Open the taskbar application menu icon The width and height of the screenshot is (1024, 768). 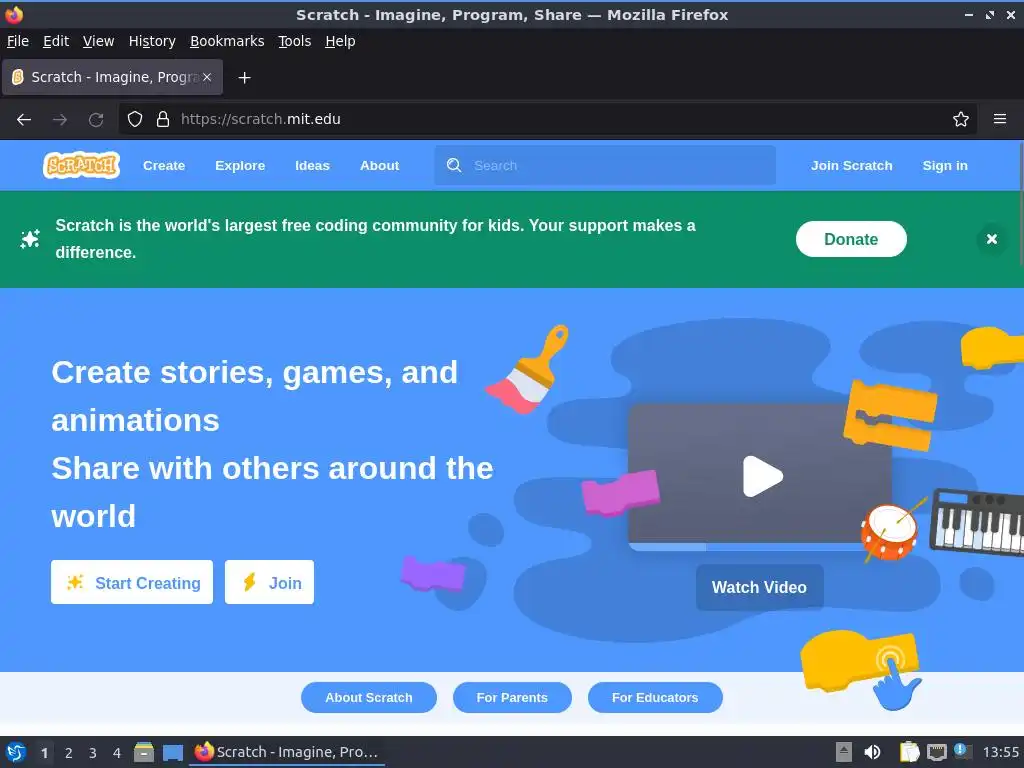pyautogui.click(x=16, y=752)
